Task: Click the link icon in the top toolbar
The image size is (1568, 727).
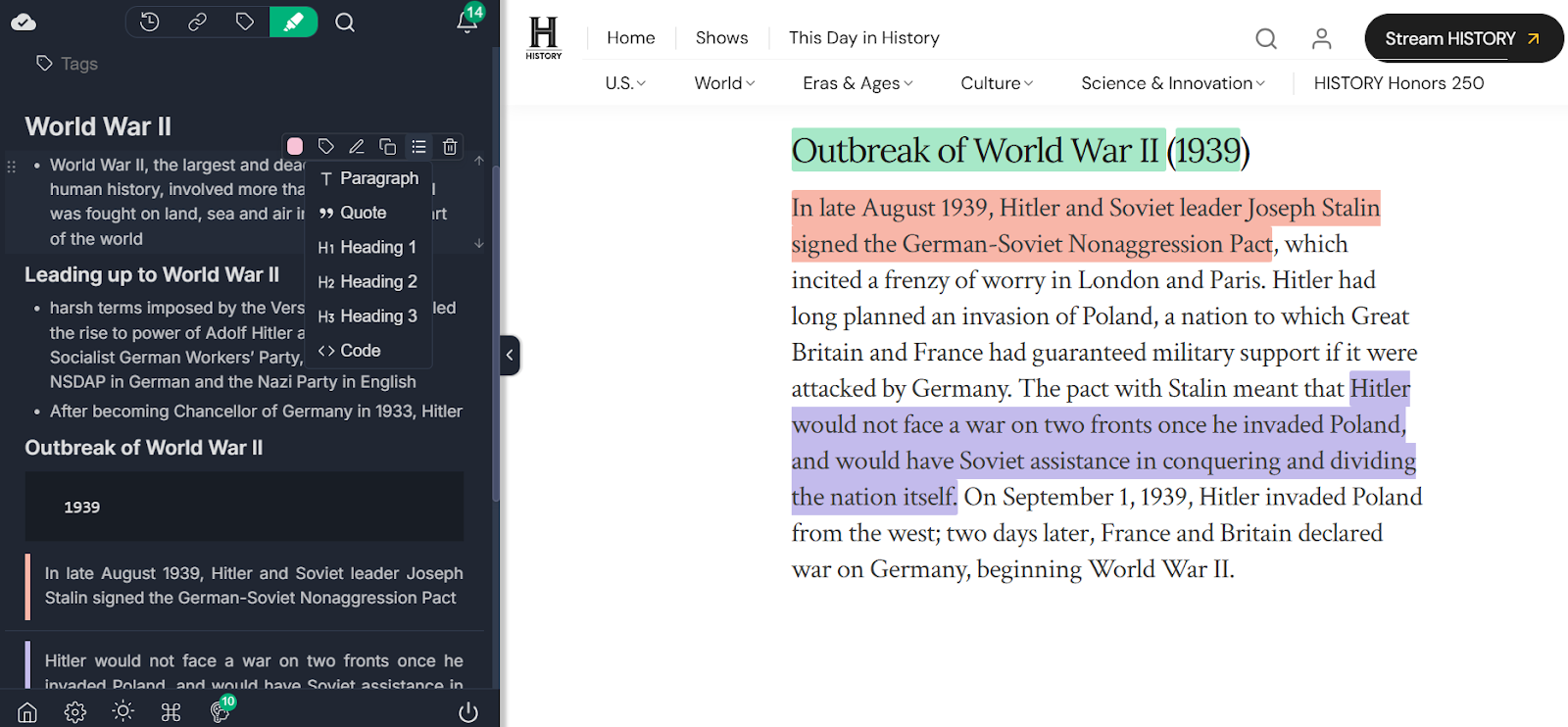Action: click(x=197, y=22)
